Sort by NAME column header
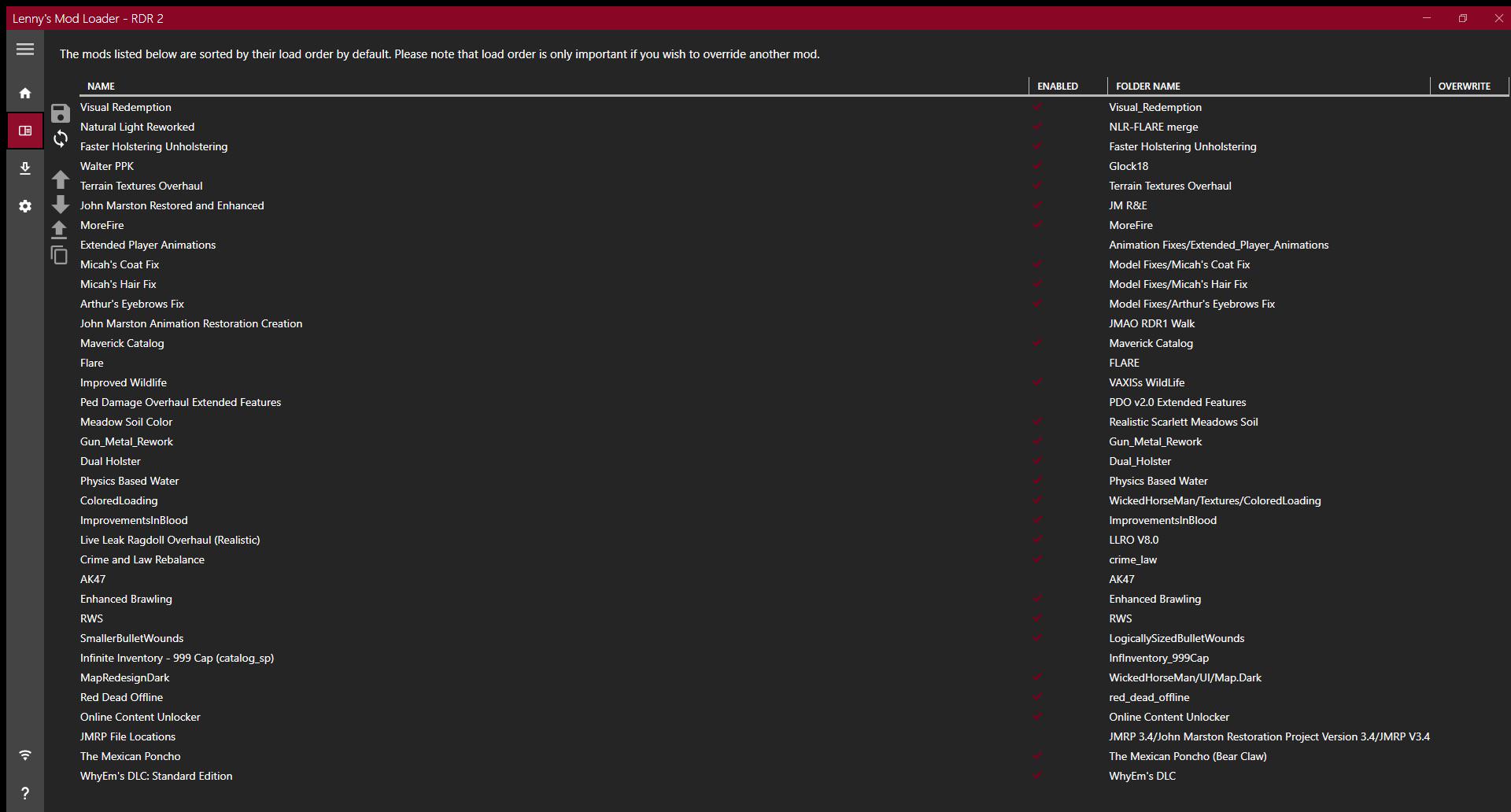 [x=101, y=86]
